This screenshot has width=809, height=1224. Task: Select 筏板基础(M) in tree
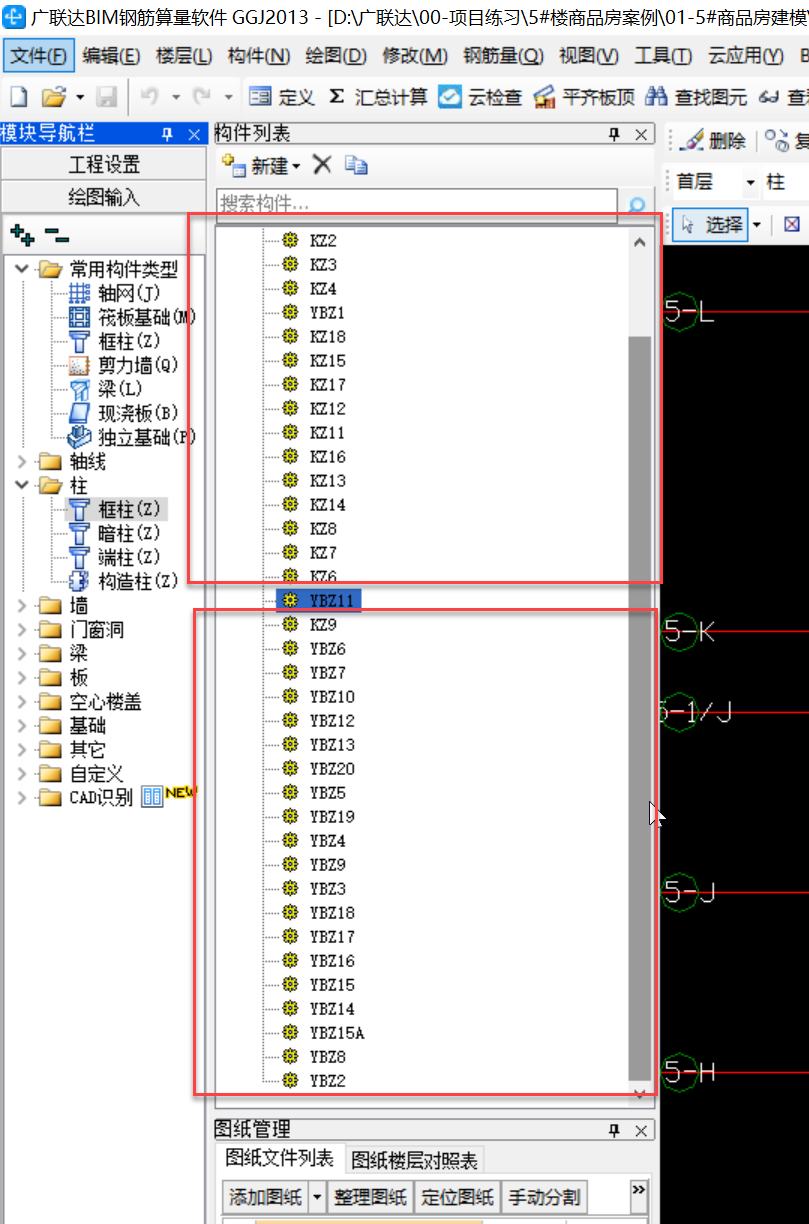(x=132, y=317)
